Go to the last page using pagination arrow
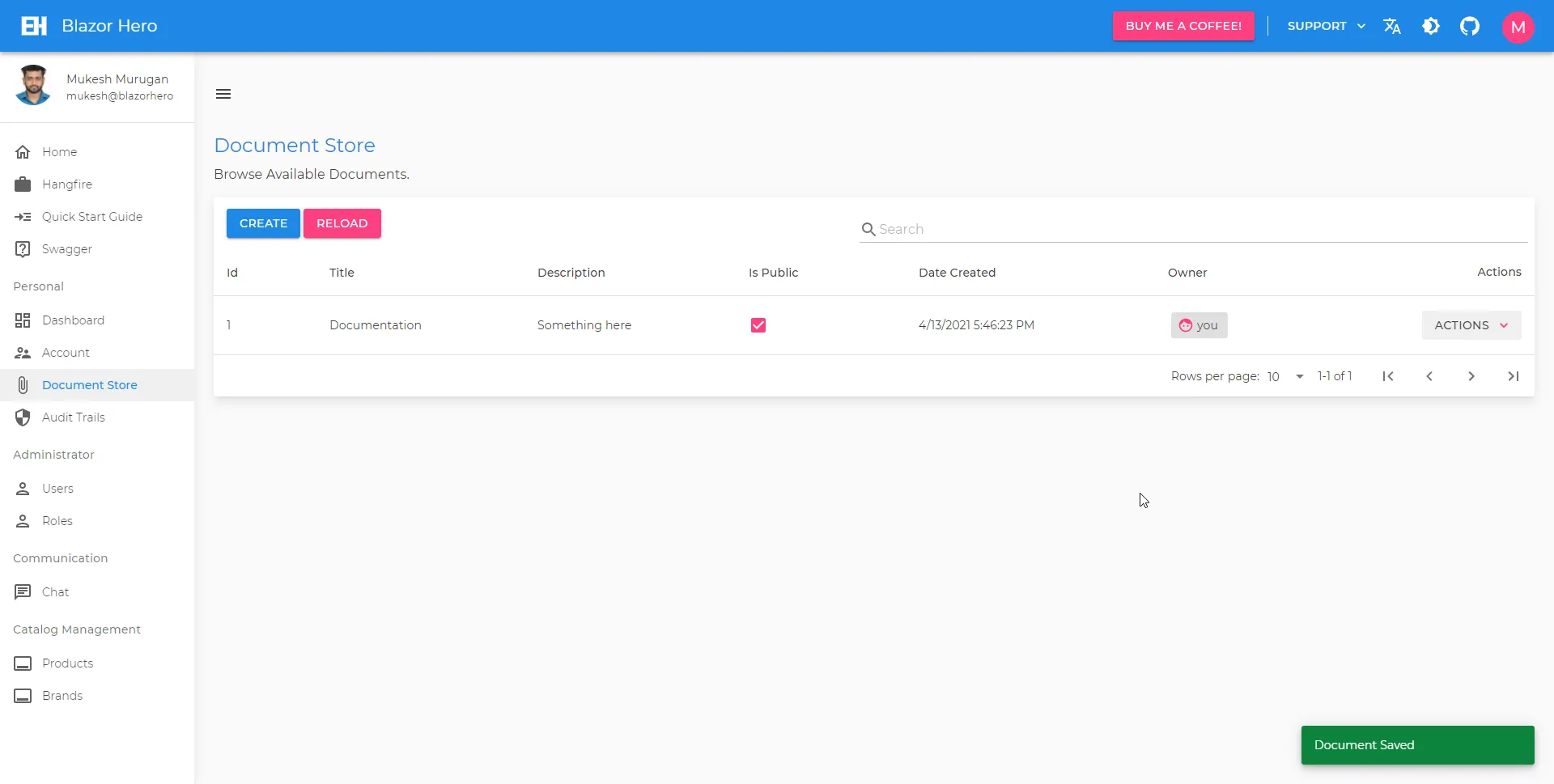Viewport: 1554px width, 784px height. click(1513, 375)
